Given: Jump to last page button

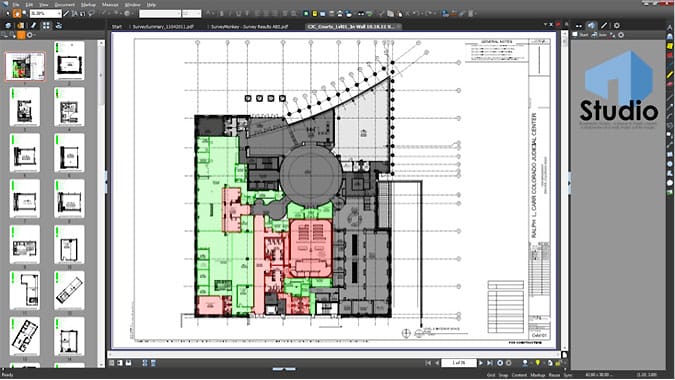Looking at the screenshot, I should [x=489, y=363].
